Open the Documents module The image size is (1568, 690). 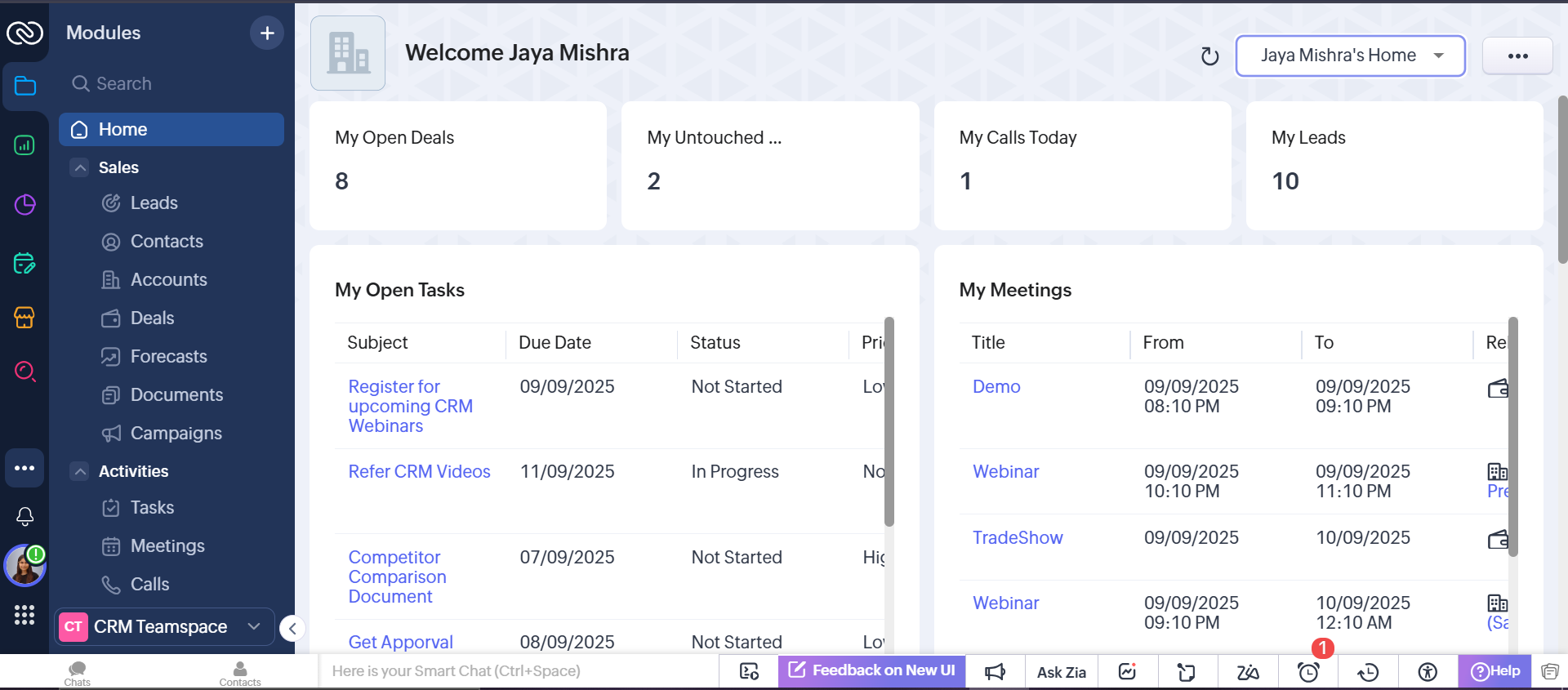pos(176,394)
